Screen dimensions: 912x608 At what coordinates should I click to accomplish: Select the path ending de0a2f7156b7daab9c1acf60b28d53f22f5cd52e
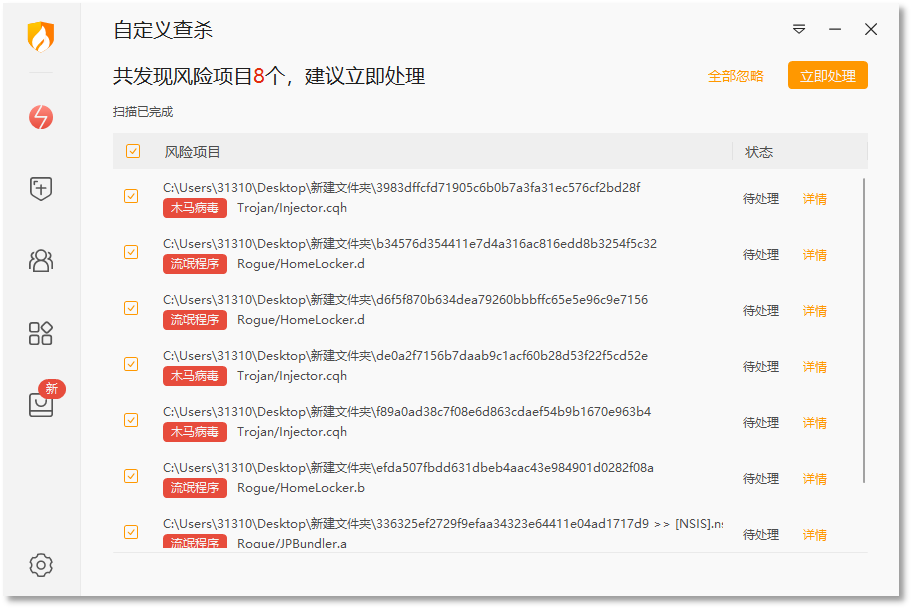(405, 355)
